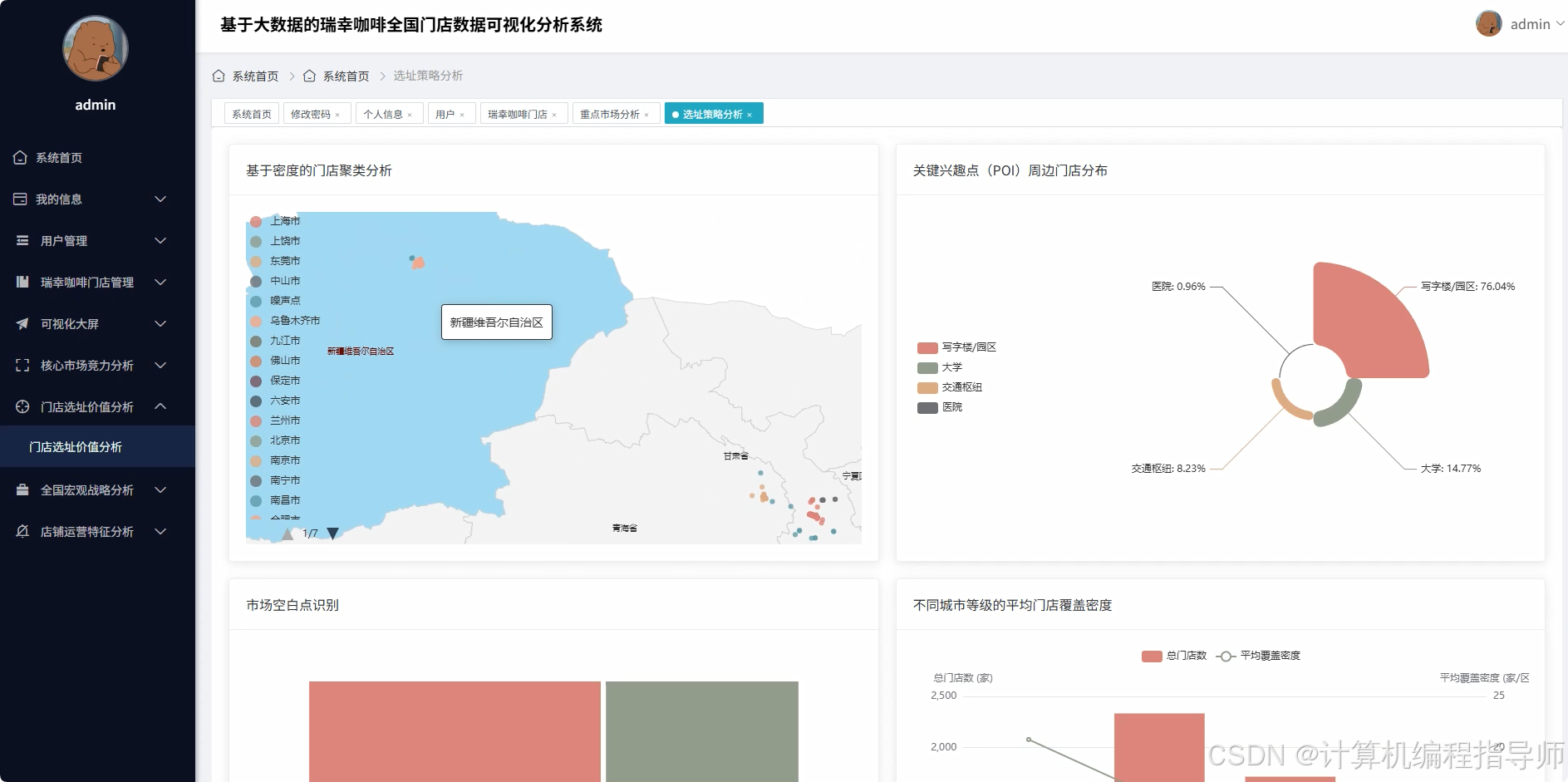Toggle 医院 in the POI pie legend

point(940,407)
